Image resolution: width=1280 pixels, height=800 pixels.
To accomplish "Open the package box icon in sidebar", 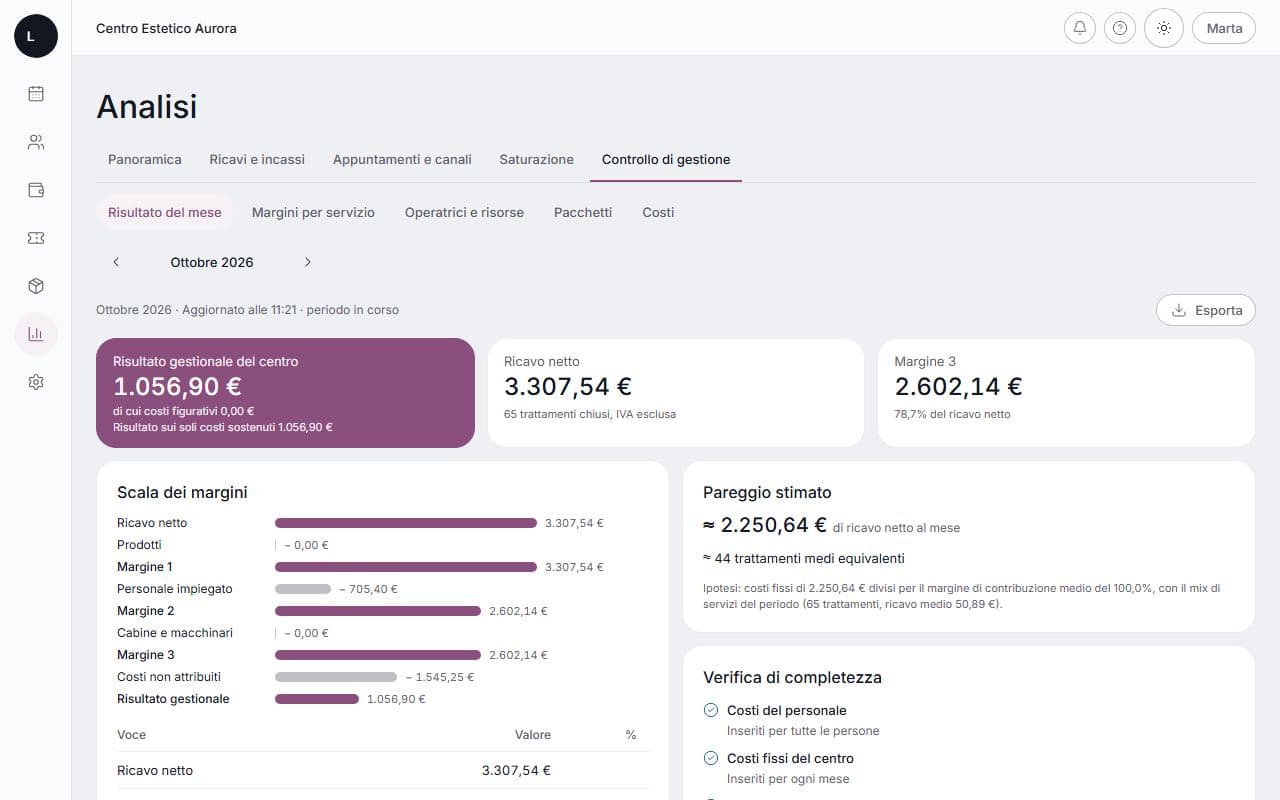I will coord(36,286).
